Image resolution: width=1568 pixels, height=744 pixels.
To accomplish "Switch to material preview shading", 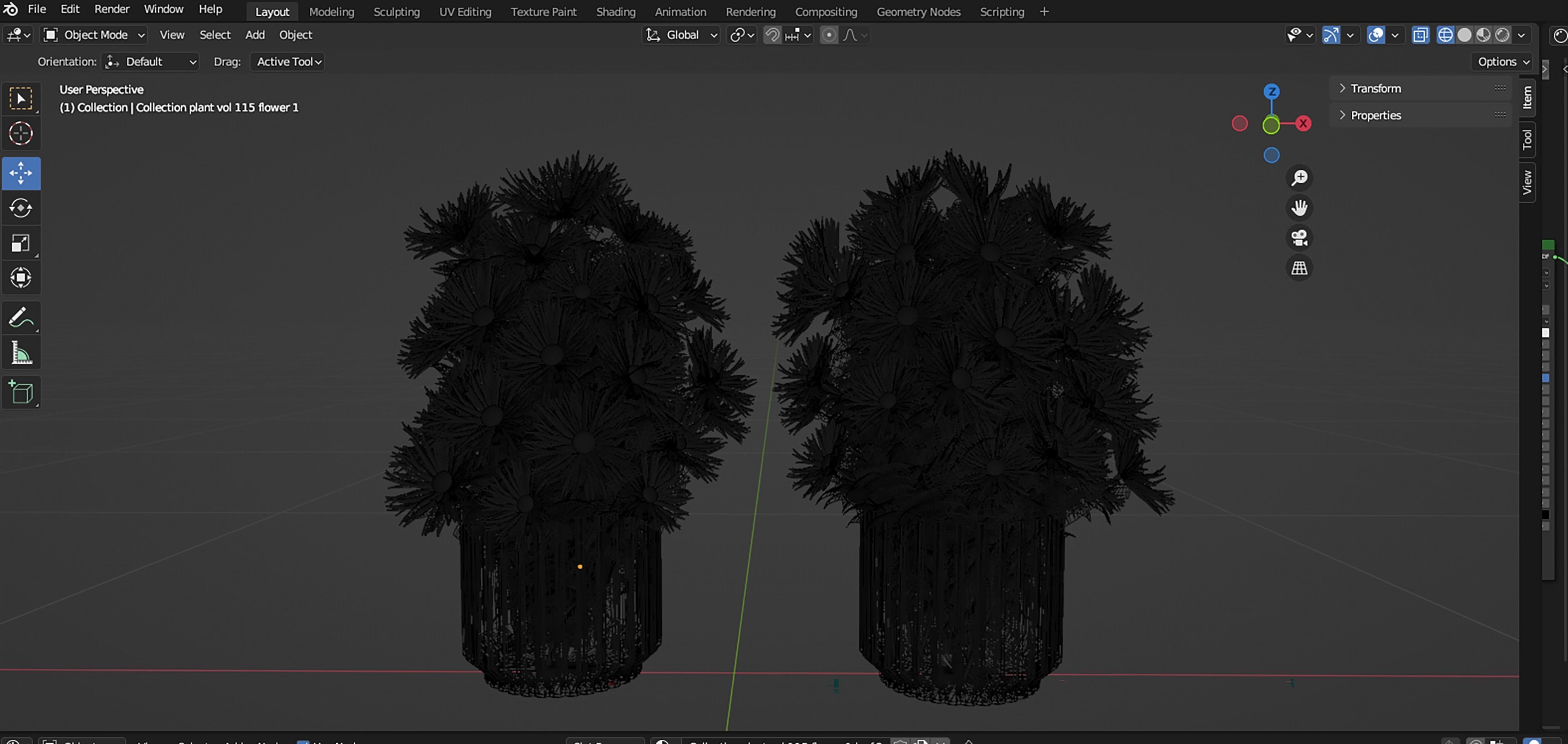I will click(1483, 35).
